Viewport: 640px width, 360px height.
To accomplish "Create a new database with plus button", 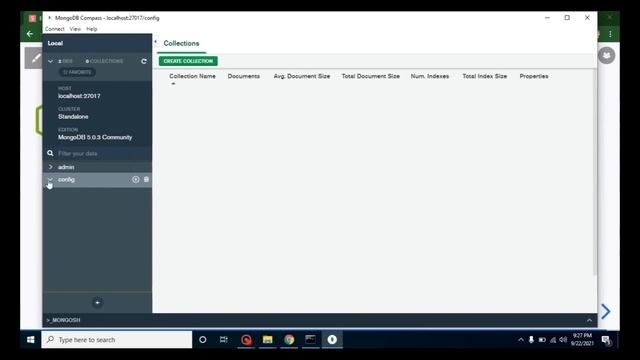I will 97,303.
